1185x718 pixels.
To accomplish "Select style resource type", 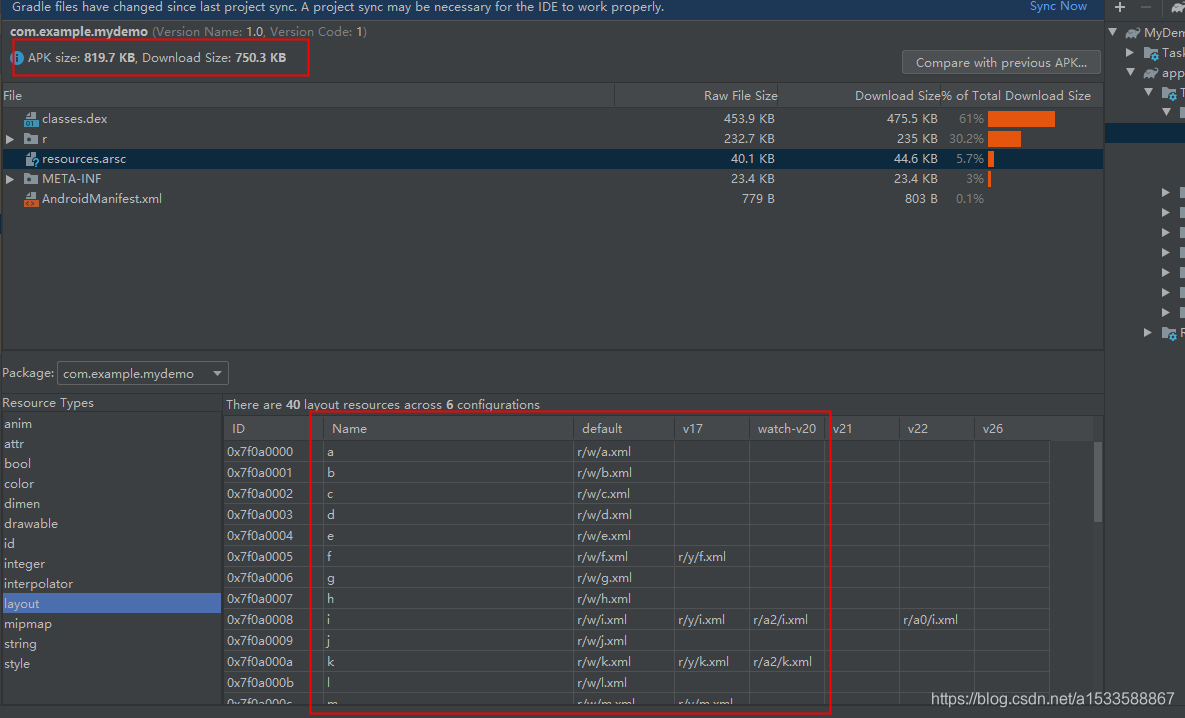I will (x=110, y=664).
